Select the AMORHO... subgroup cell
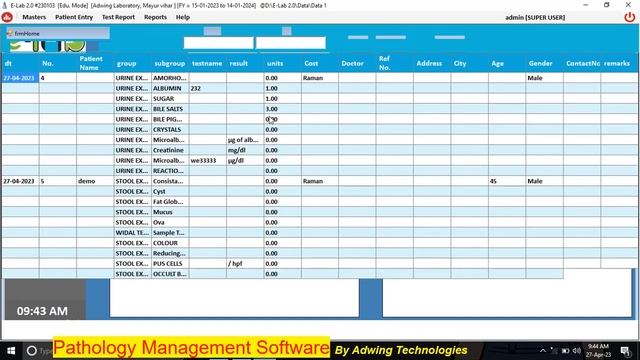640x360 pixels. pos(170,78)
